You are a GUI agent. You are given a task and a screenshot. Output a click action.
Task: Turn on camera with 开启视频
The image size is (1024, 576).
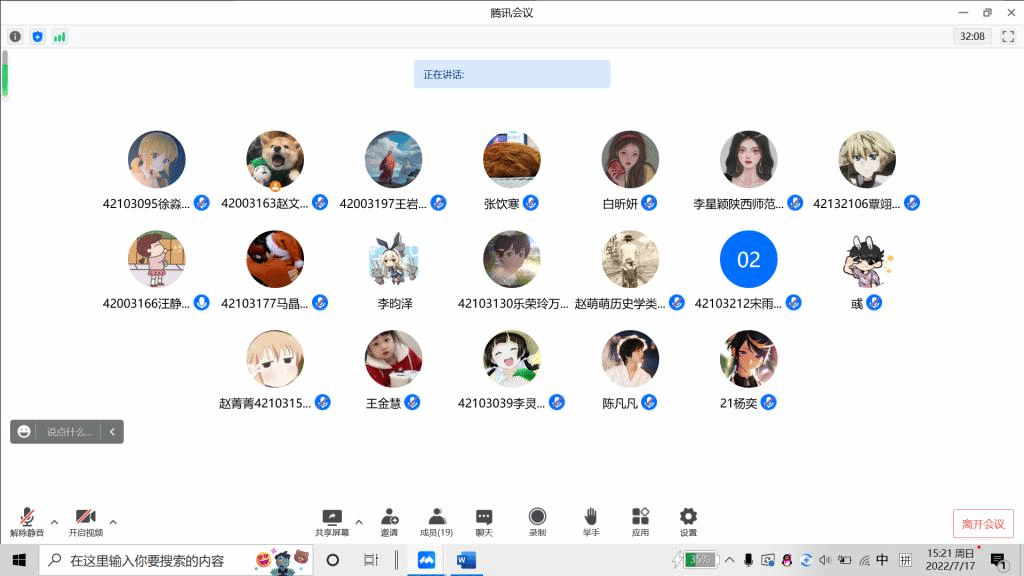click(x=85, y=522)
